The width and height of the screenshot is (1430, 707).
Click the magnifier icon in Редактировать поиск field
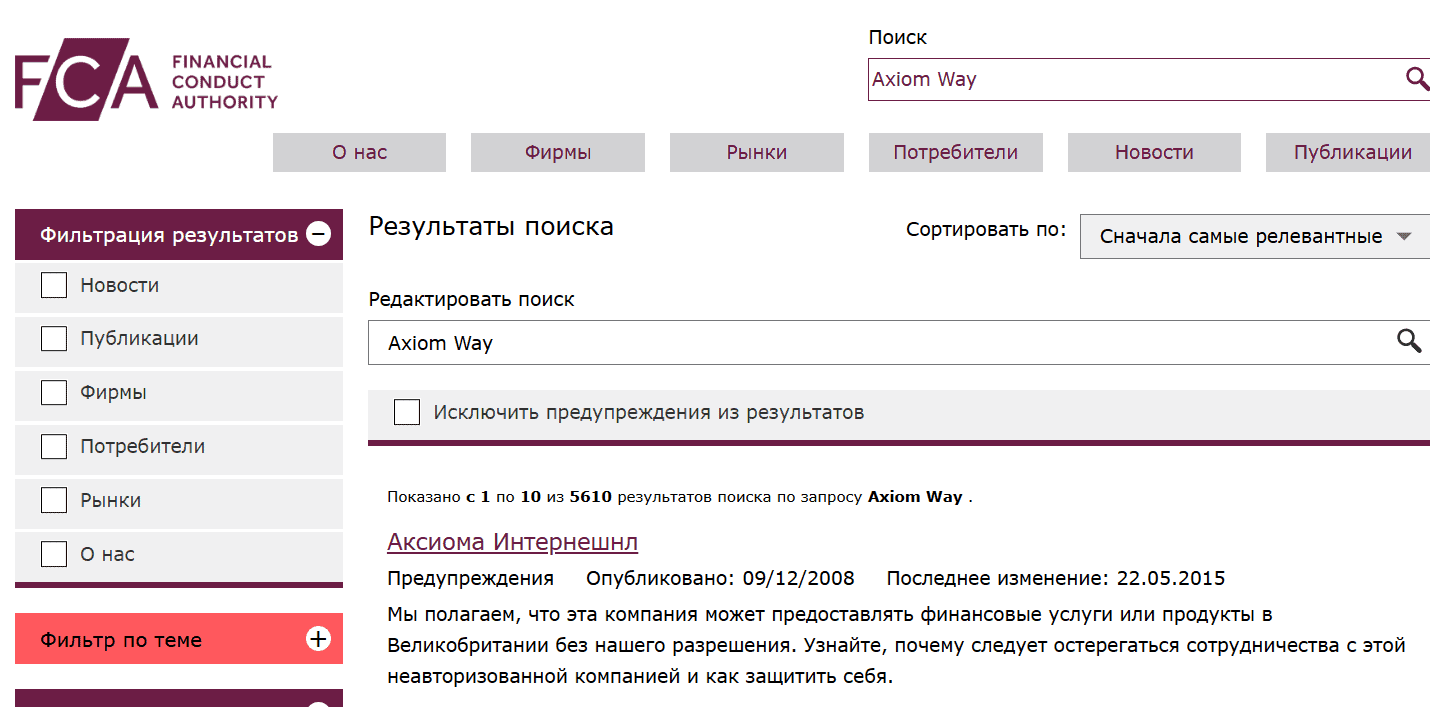1409,341
